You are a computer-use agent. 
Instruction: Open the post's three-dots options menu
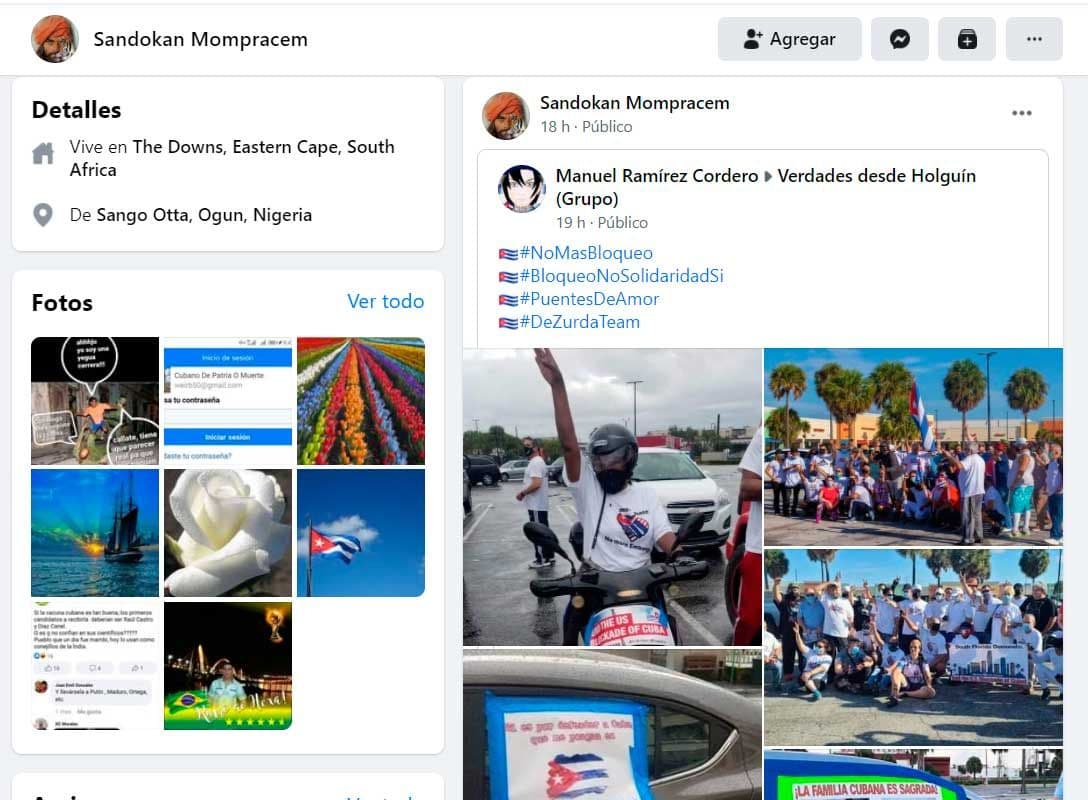[x=1021, y=113]
